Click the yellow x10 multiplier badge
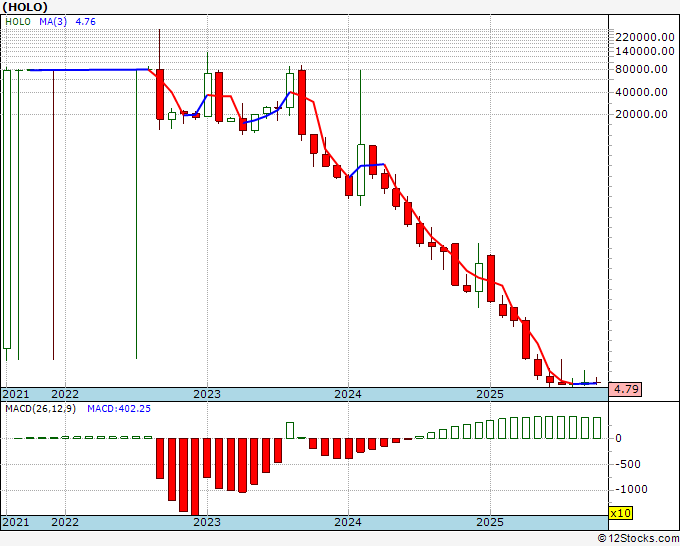 click(621, 513)
